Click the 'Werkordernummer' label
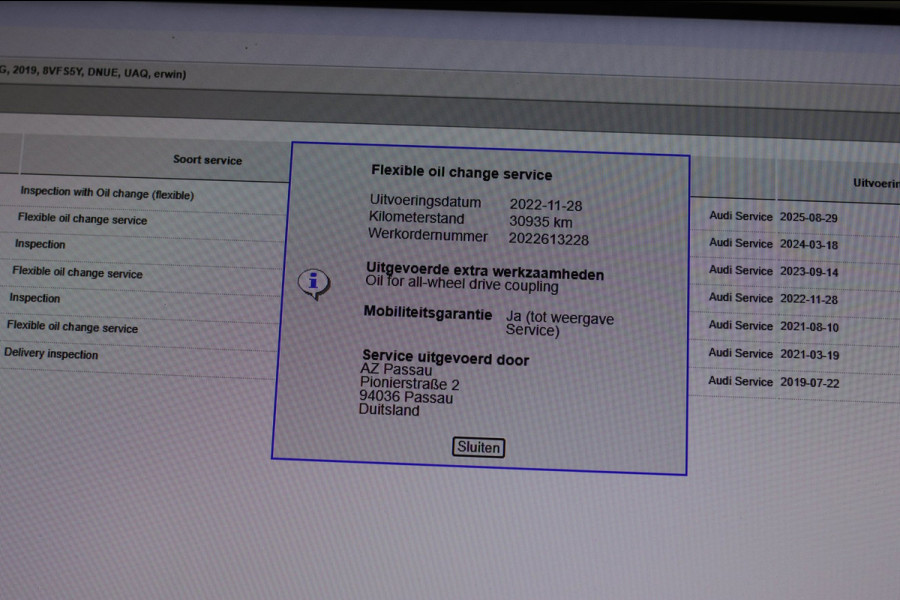Screen dimensions: 900x600 [428, 234]
